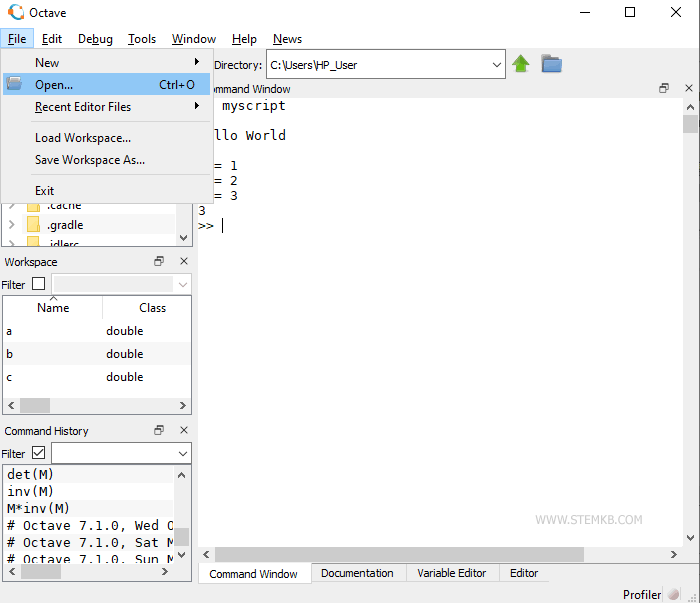Click the Command Window horizontal scrollbar
Image resolution: width=700 pixels, height=603 pixels.
440,554
